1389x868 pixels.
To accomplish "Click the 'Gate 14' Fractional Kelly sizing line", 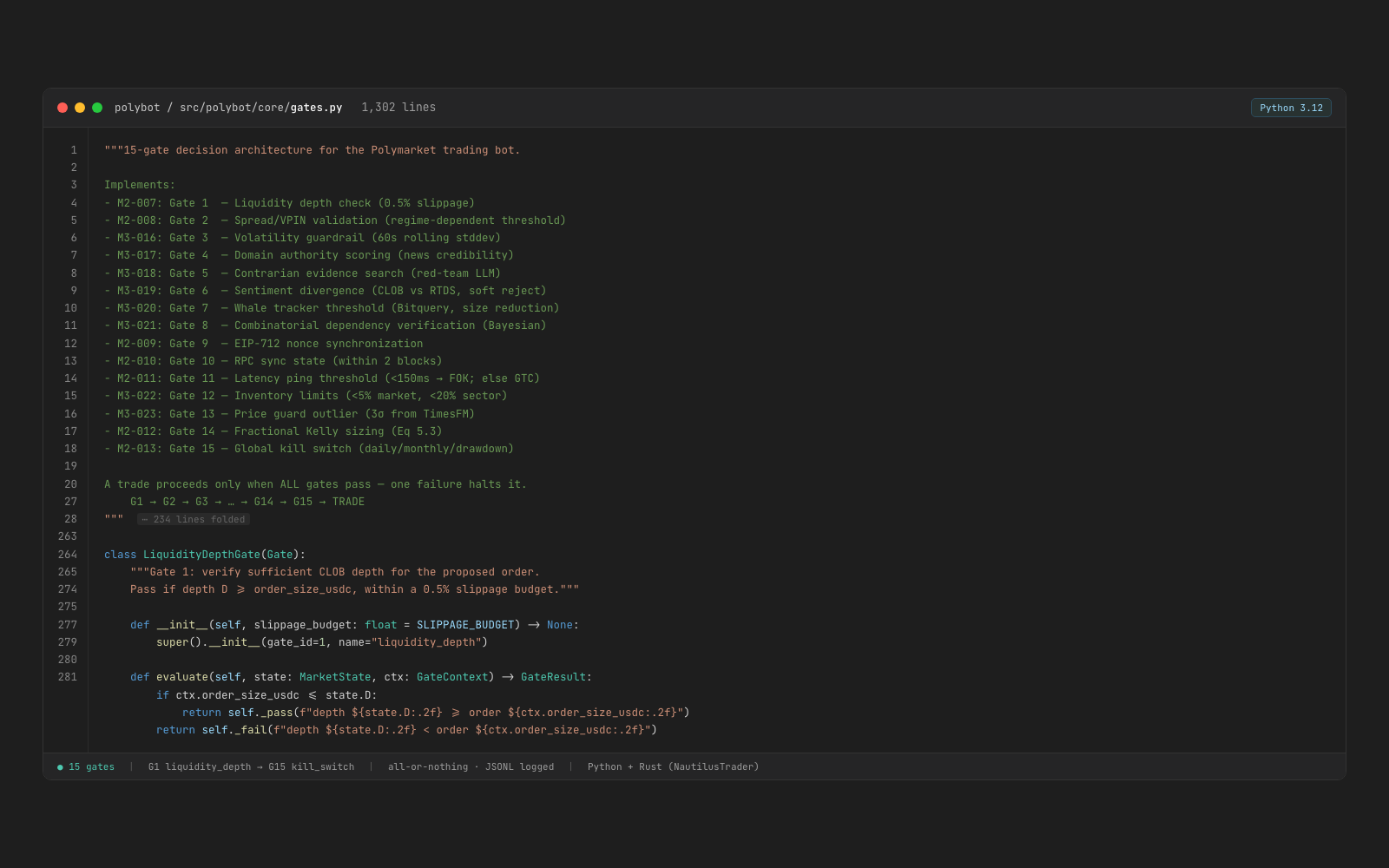I will tap(273, 431).
